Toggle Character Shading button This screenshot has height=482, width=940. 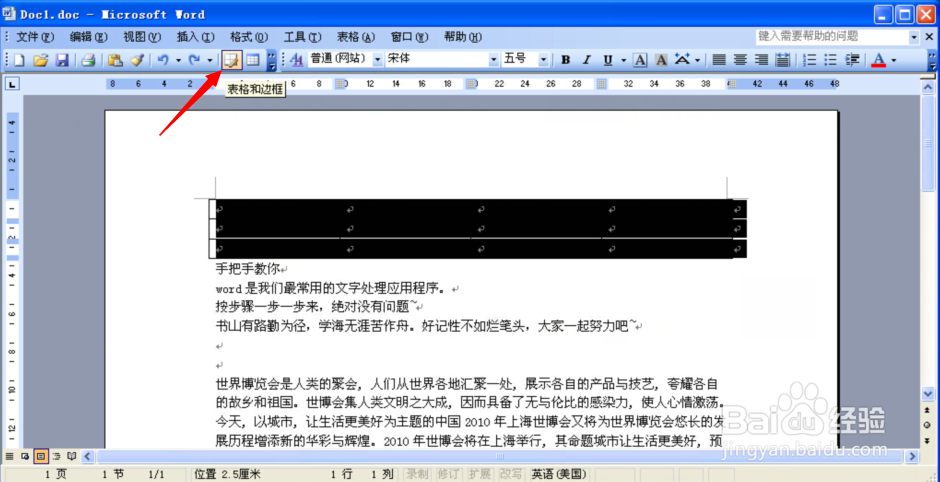click(x=661, y=60)
